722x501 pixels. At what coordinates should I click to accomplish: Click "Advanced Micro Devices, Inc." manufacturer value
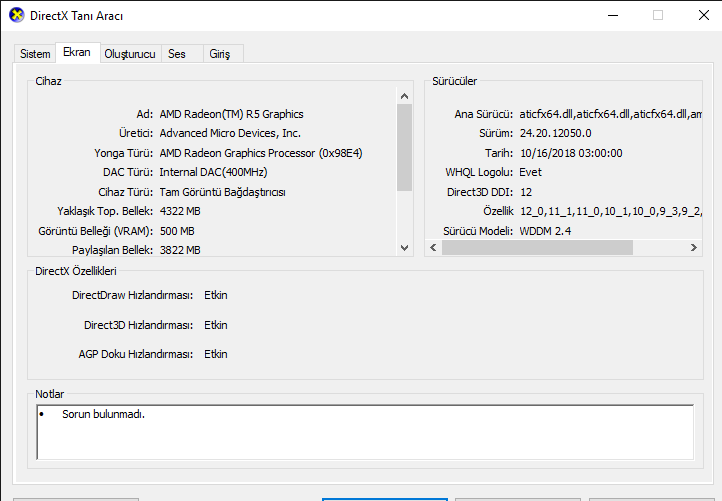tap(230, 133)
